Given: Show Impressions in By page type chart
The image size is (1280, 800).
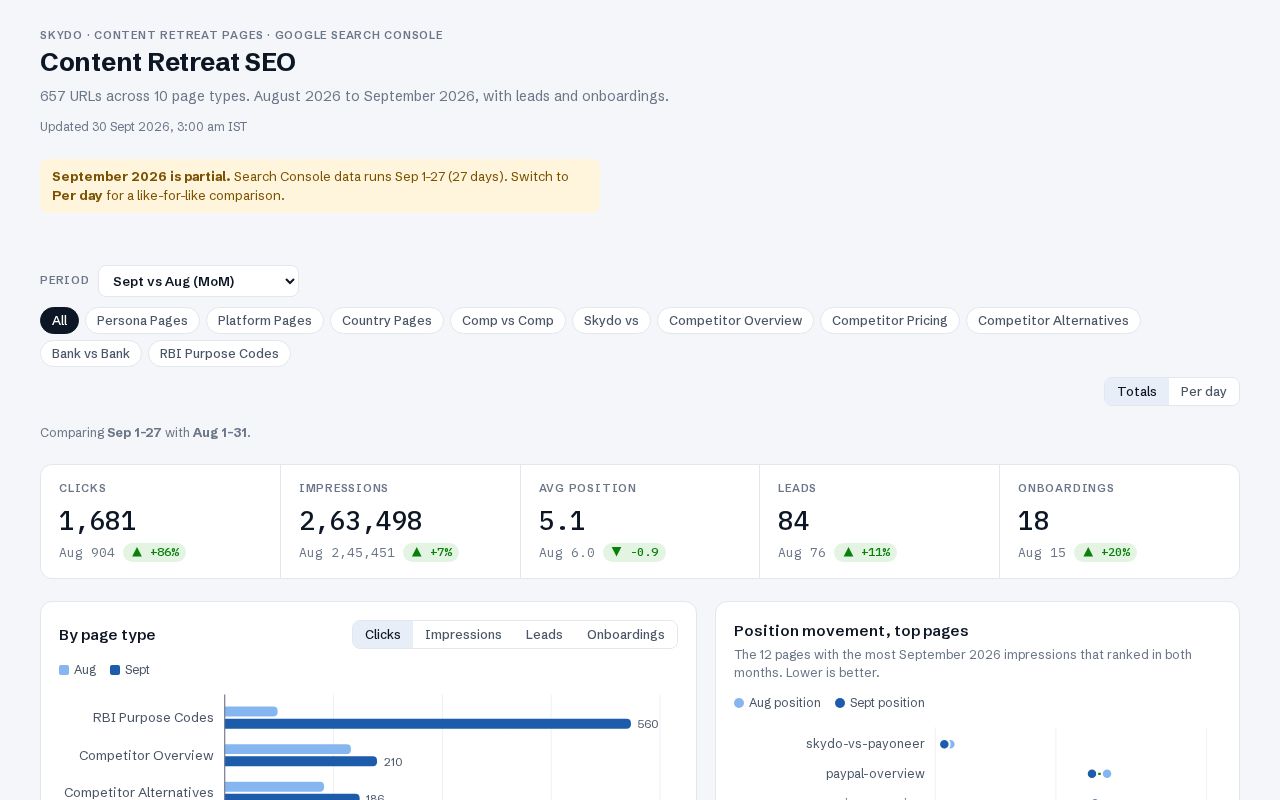Looking at the screenshot, I should 463,634.
